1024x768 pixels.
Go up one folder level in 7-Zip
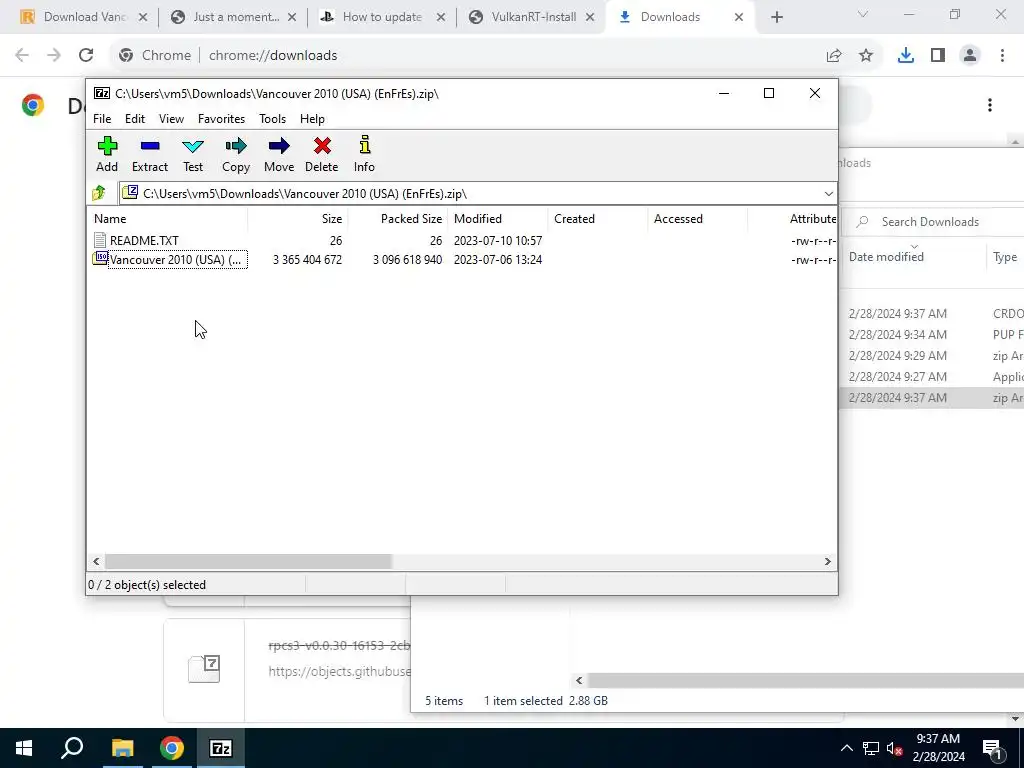(99, 193)
